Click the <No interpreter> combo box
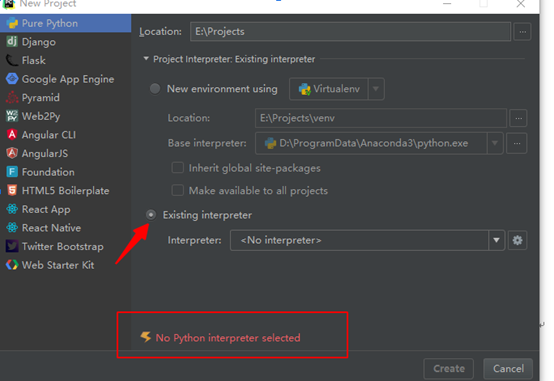 coord(367,240)
